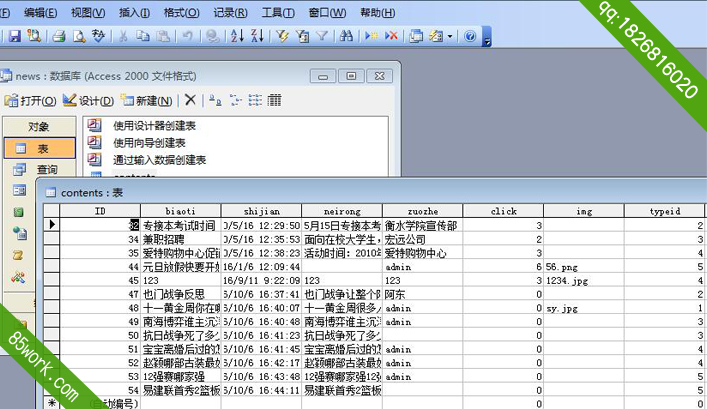Click the zuozhe column header

coord(422,211)
